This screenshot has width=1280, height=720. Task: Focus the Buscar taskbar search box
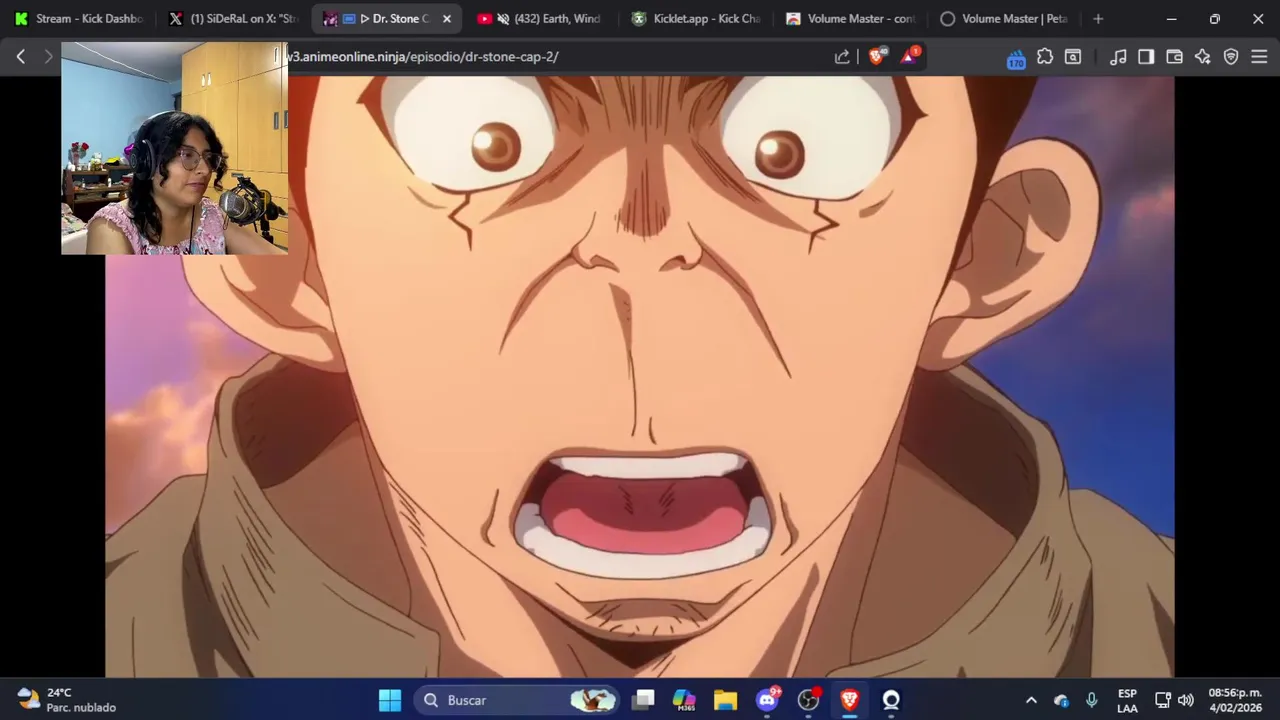[516, 700]
